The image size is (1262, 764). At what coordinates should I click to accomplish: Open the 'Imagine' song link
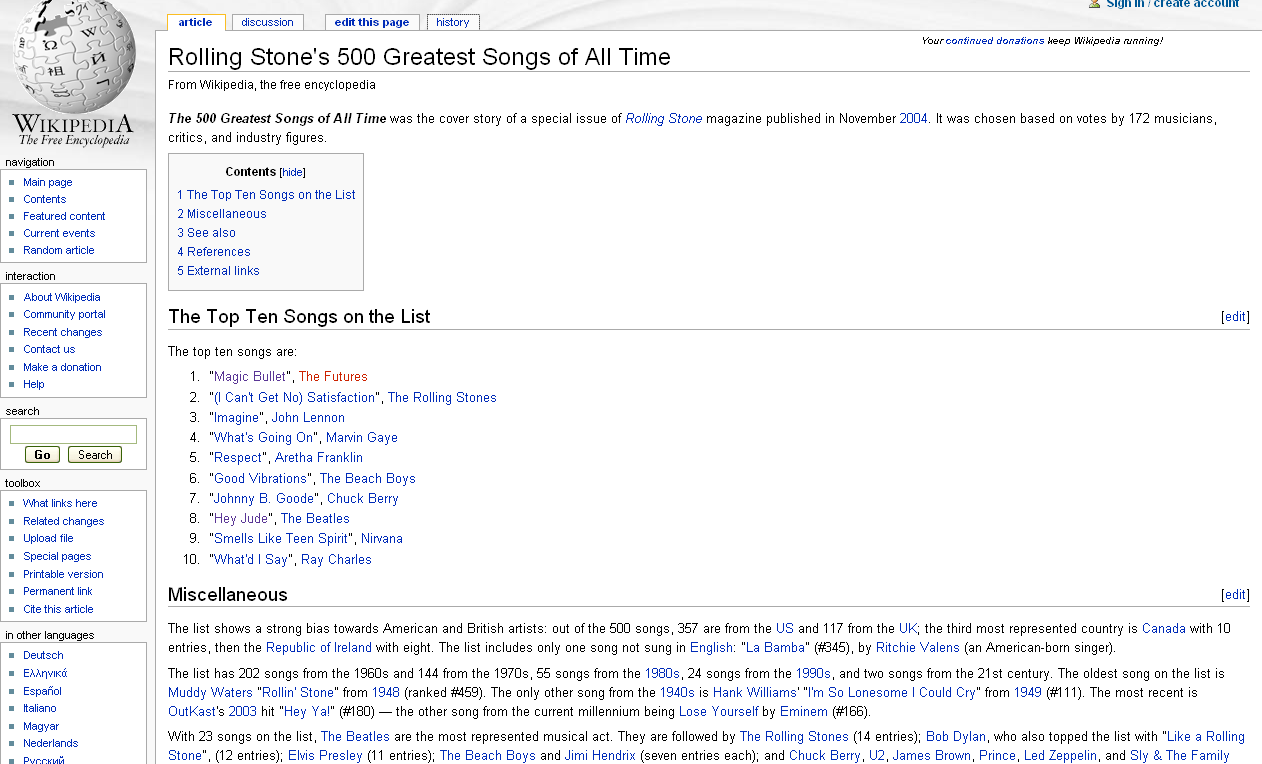click(236, 418)
